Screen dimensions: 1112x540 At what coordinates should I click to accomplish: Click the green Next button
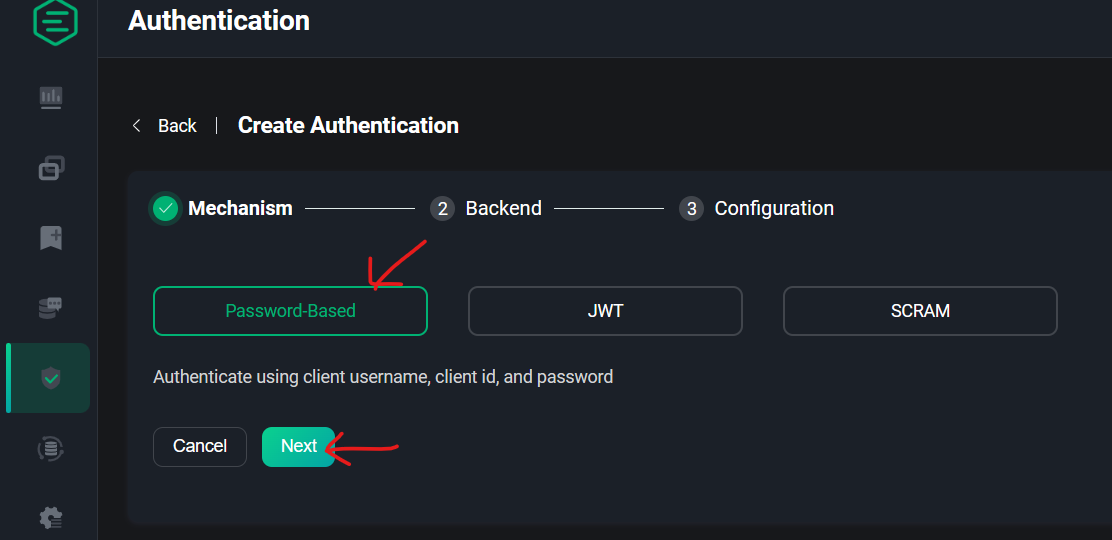click(299, 446)
